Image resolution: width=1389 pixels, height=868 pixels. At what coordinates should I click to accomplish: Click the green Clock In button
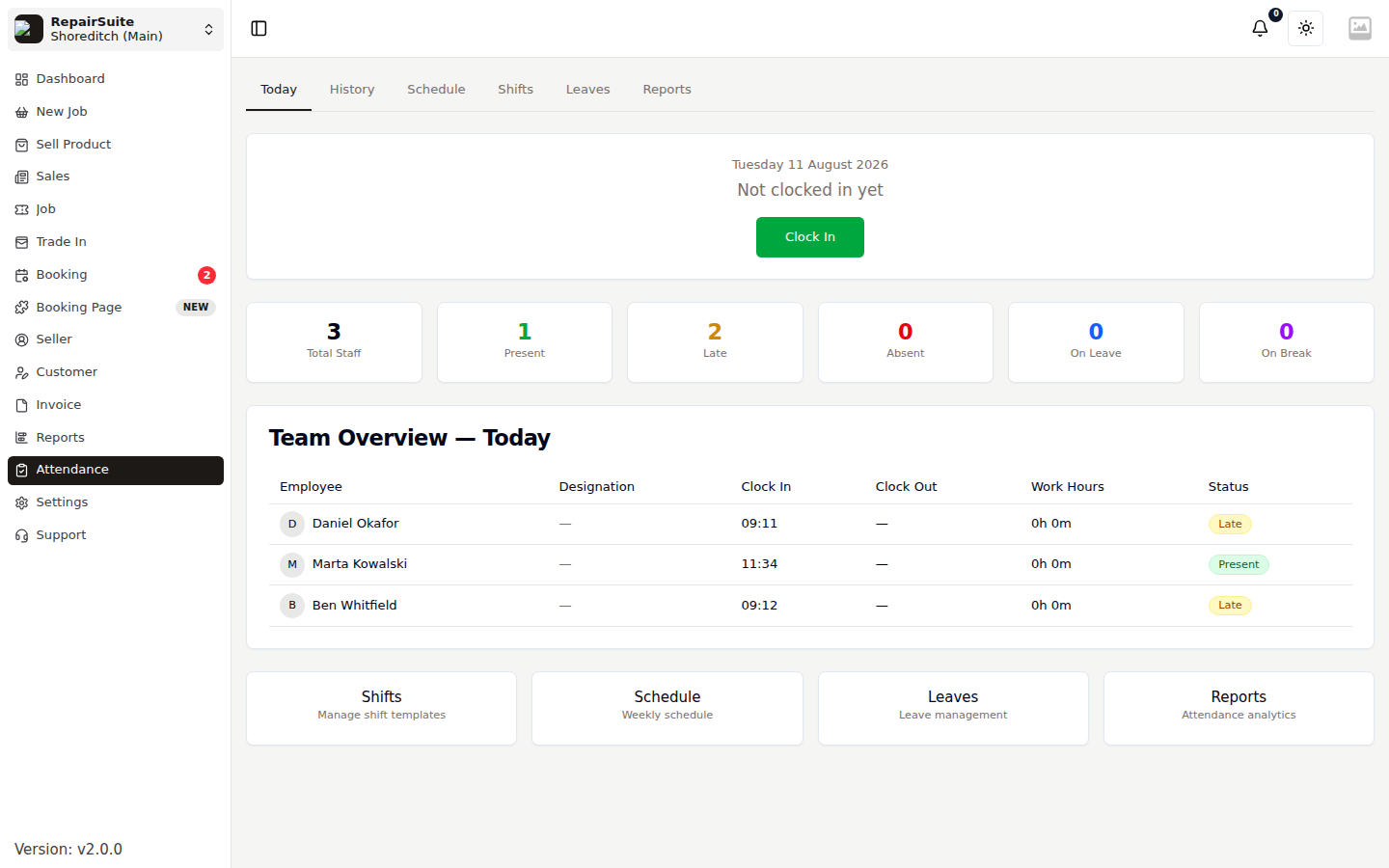[x=810, y=237]
